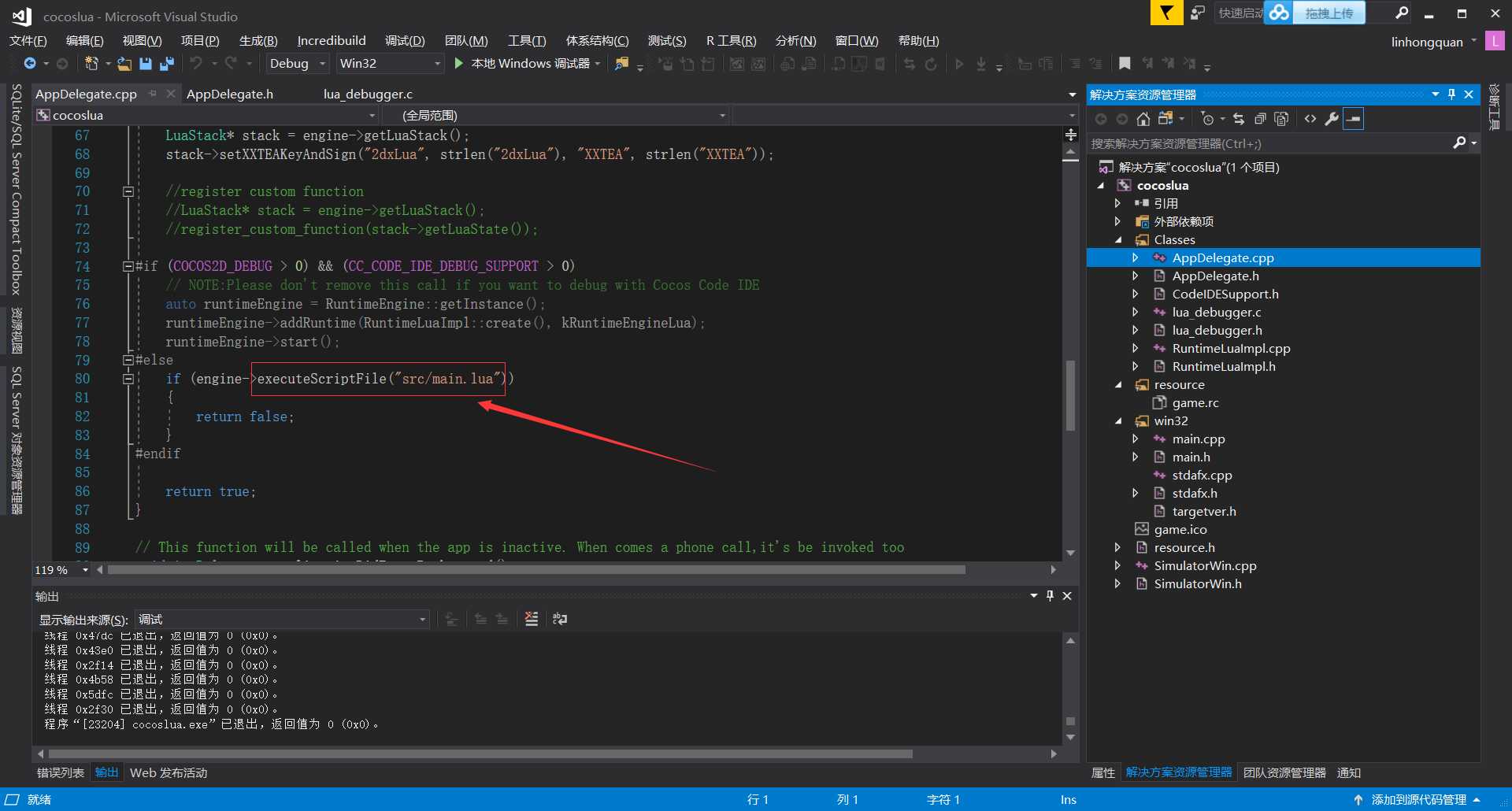Collapse the comment block at line 70

pos(128,191)
